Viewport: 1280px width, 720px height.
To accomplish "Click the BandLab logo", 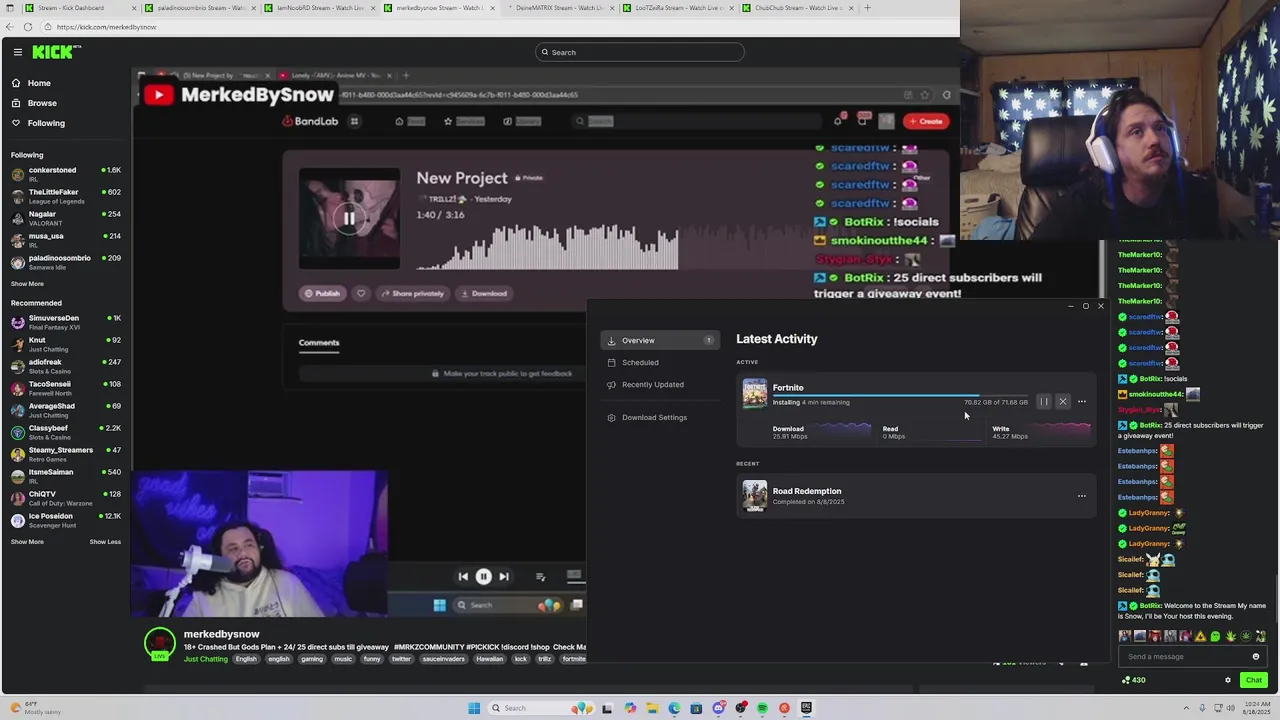I will tap(310, 121).
